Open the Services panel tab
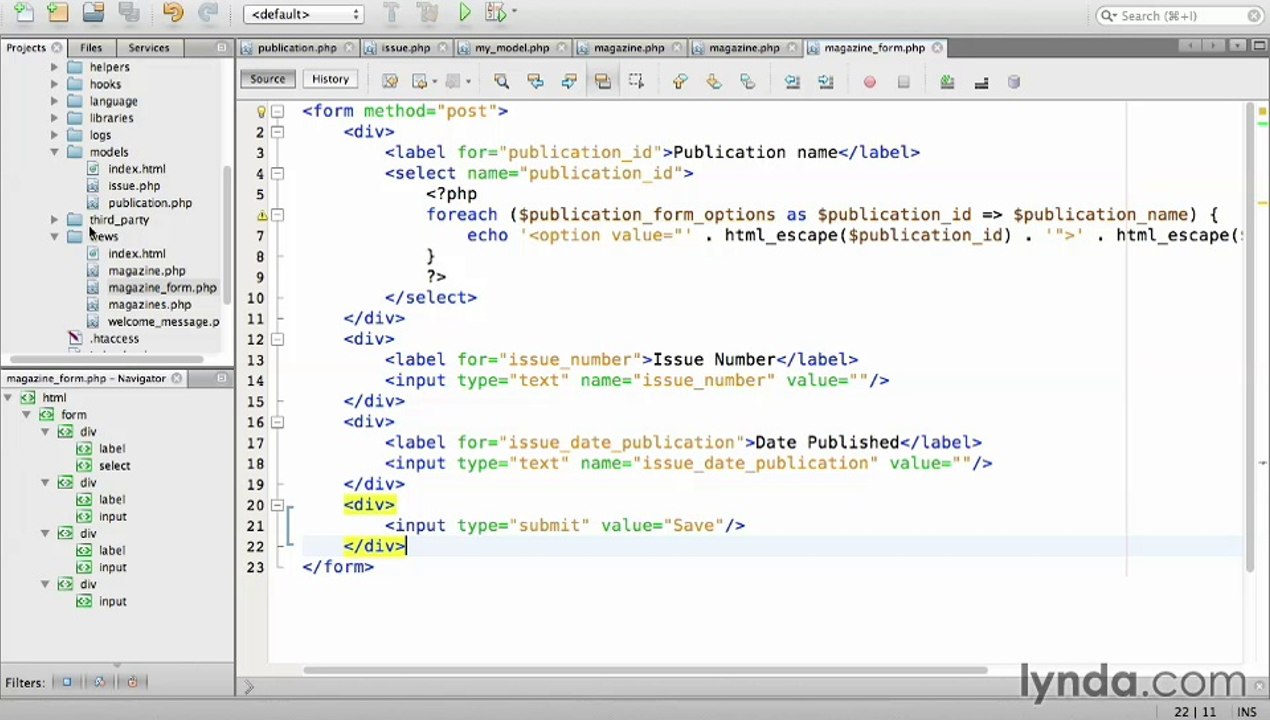 [x=149, y=47]
